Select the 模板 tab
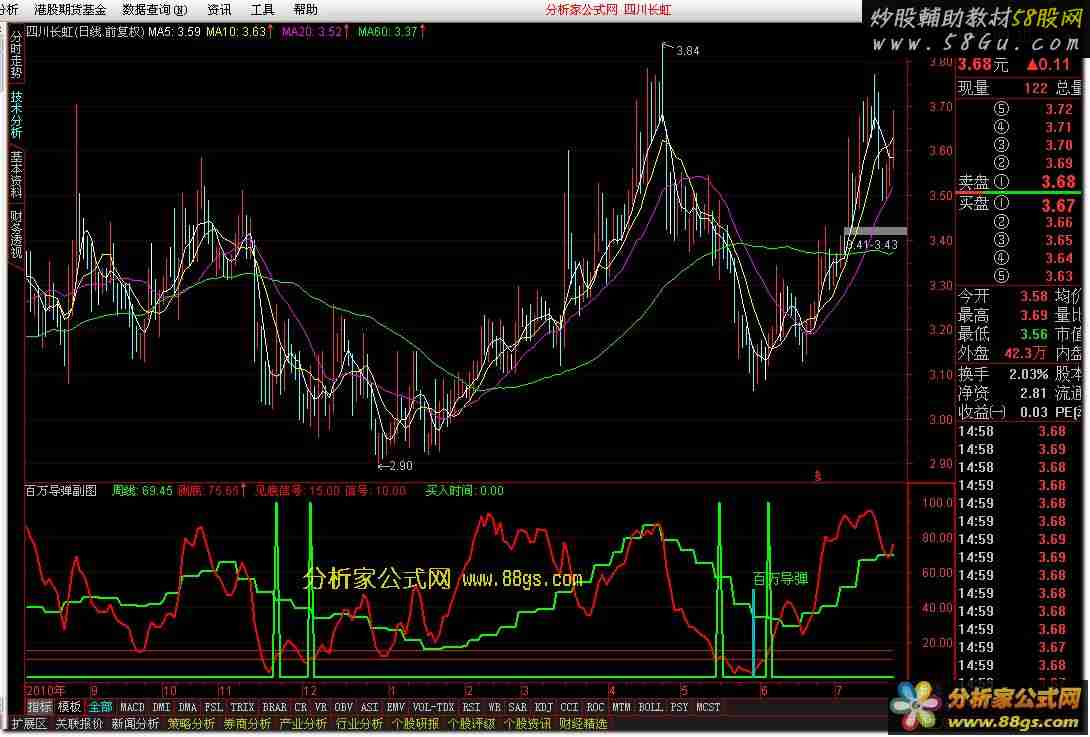 point(70,707)
